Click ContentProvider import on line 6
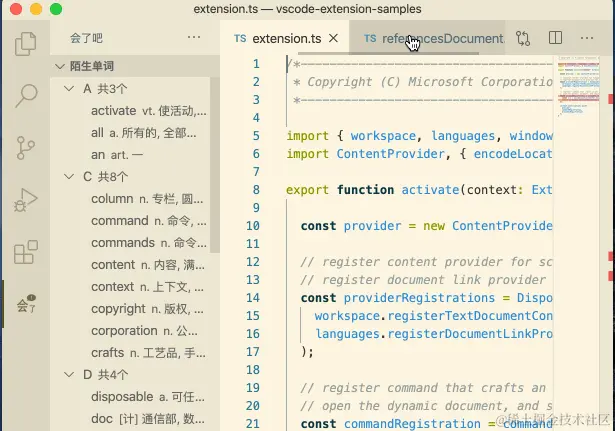Viewport: 615px width, 431px height. coord(390,154)
